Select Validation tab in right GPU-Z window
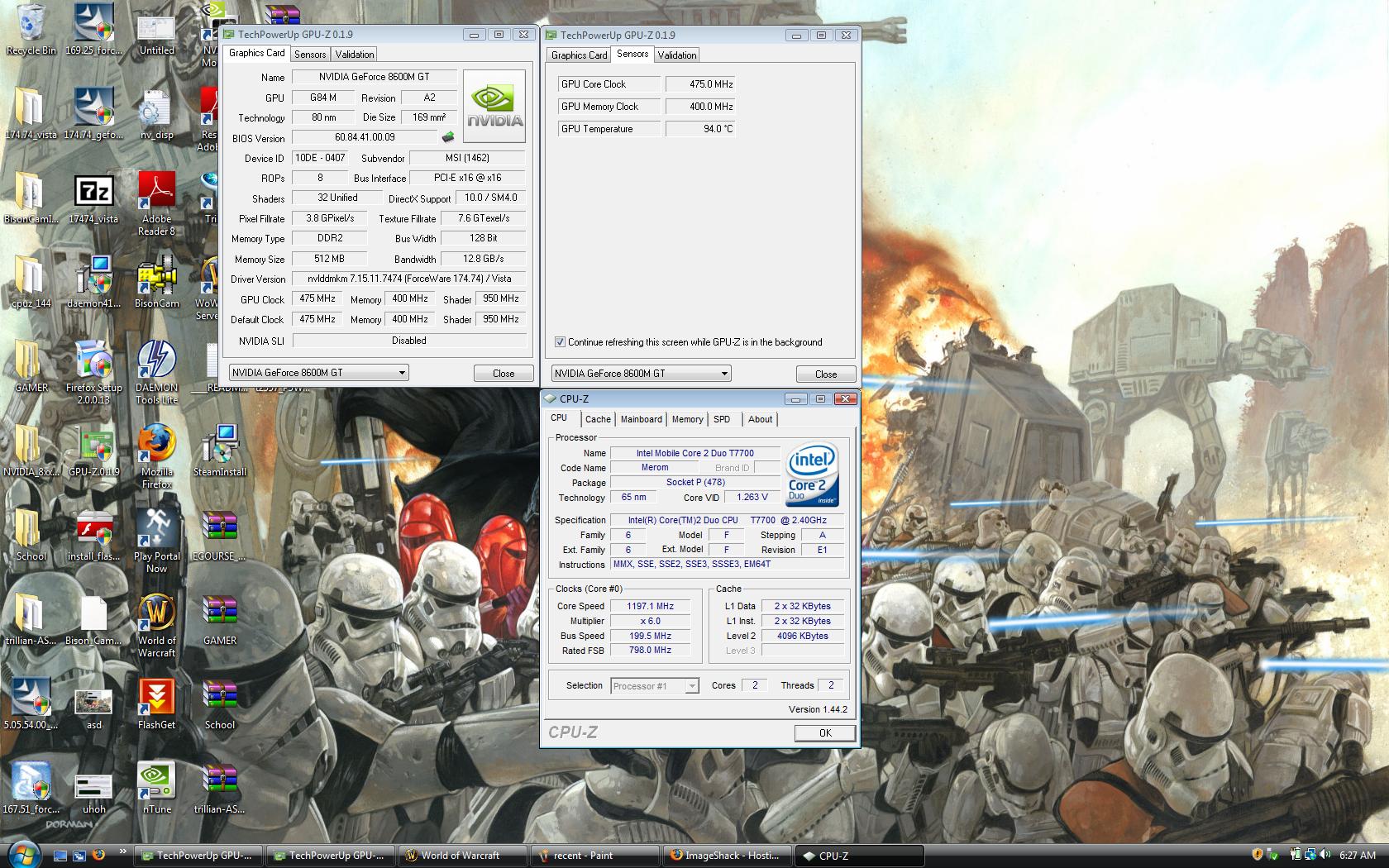 click(x=677, y=55)
